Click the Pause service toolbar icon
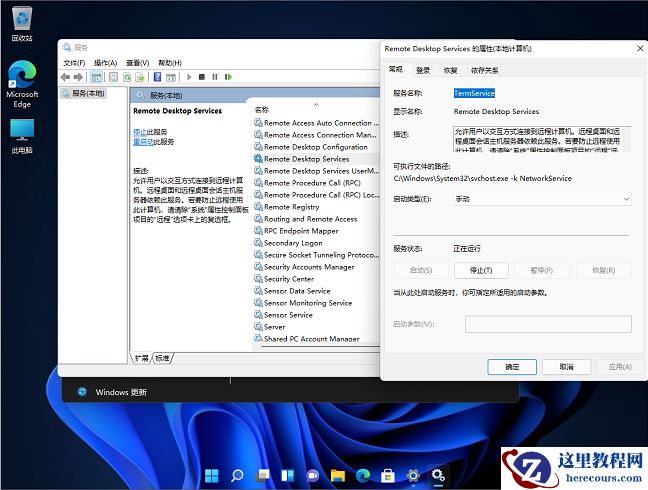Viewport: 648px width, 490px height. point(214,77)
